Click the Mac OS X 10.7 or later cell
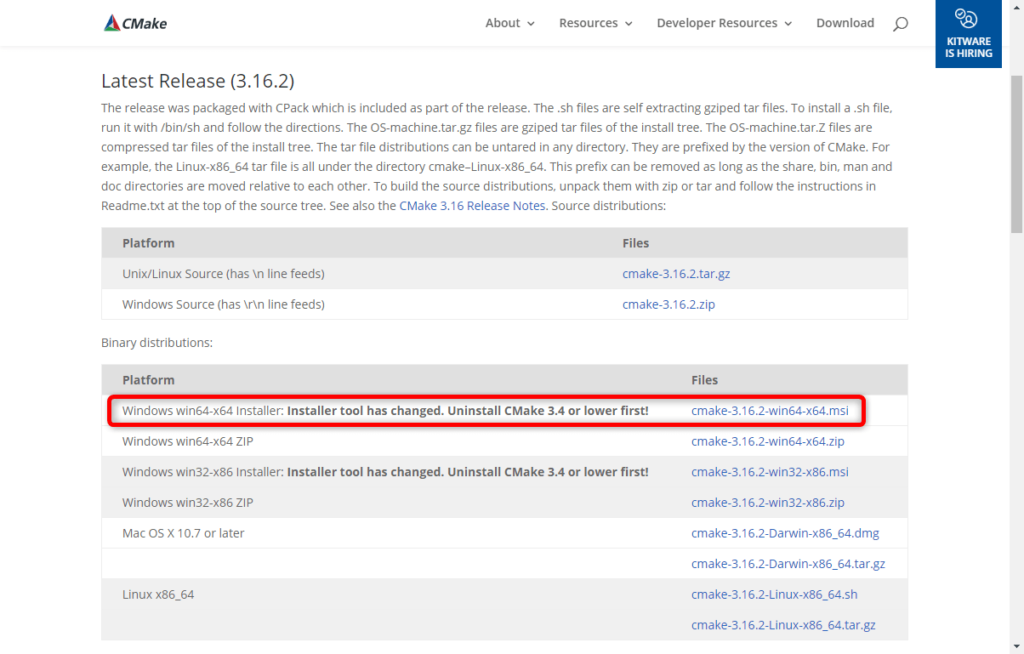 tap(183, 533)
